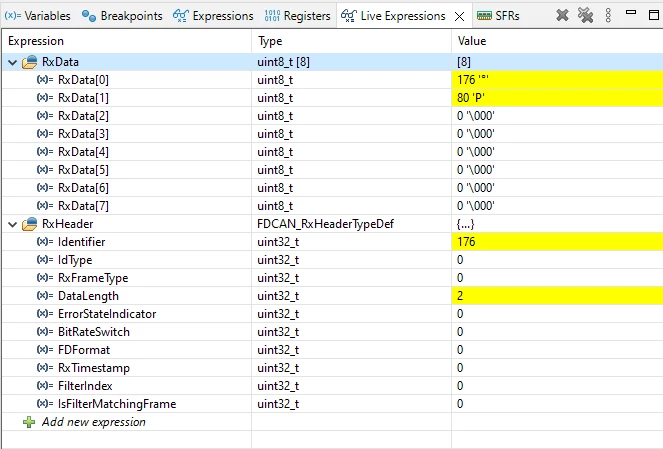Open the view menu three-dots icon
The height and width of the screenshot is (449, 663).
pos(608,16)
